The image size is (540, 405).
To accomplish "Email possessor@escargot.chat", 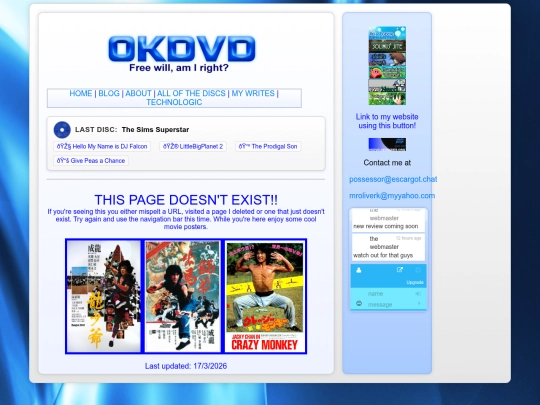I will pyautogui.click(x=393, y=179).
